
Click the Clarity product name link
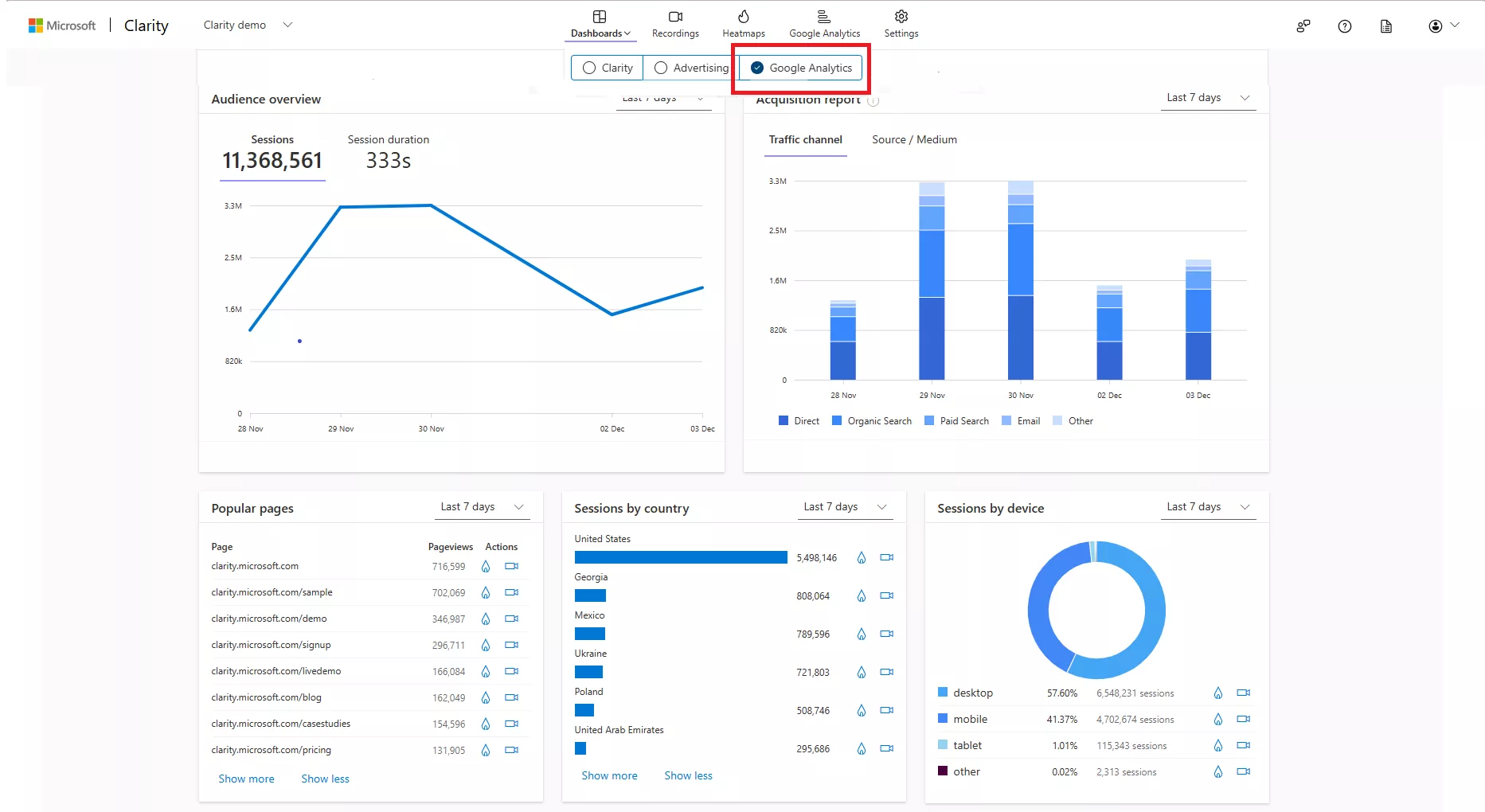coord(147,25)
